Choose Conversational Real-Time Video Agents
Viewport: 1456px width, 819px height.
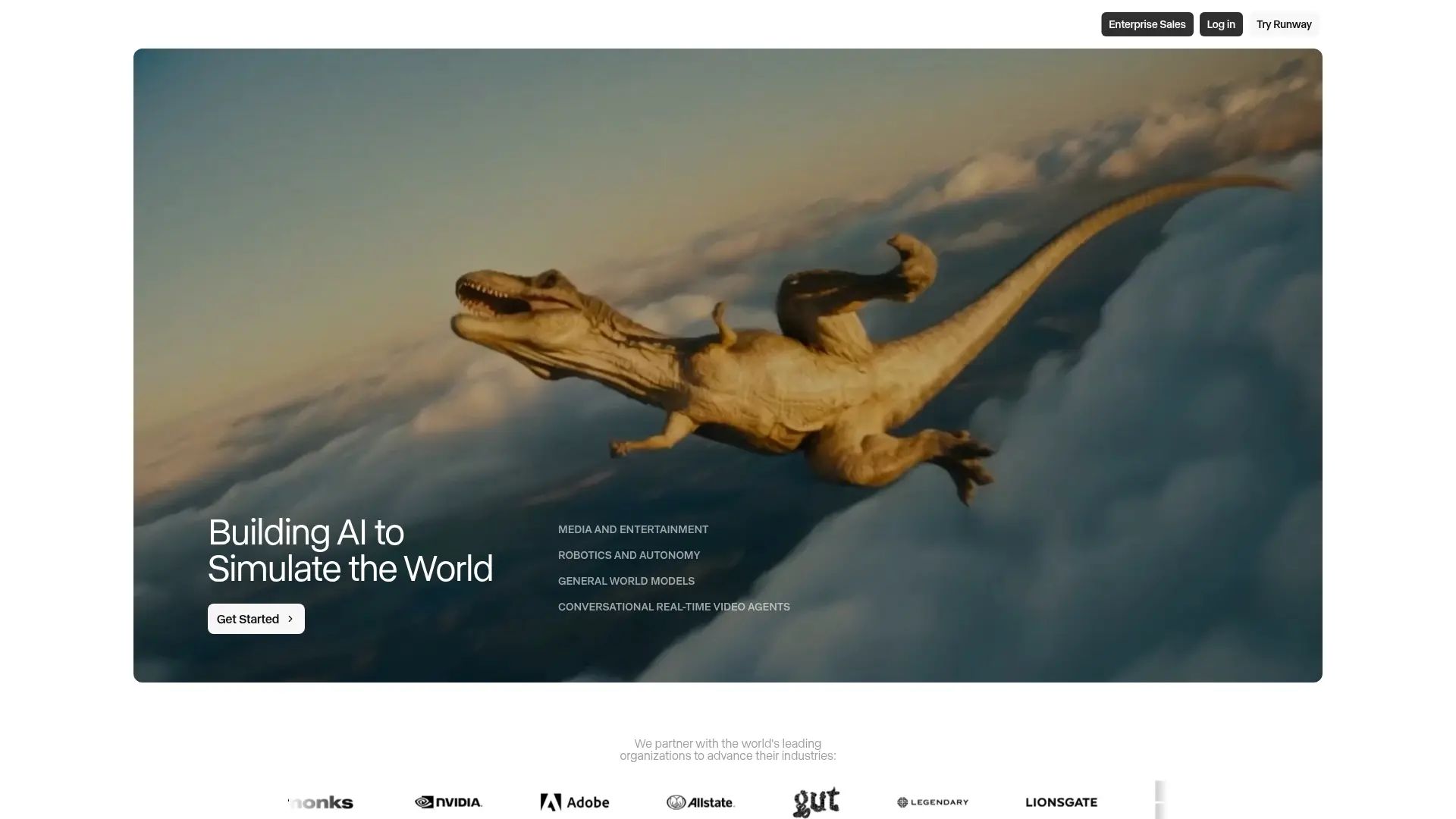point(673,607)
